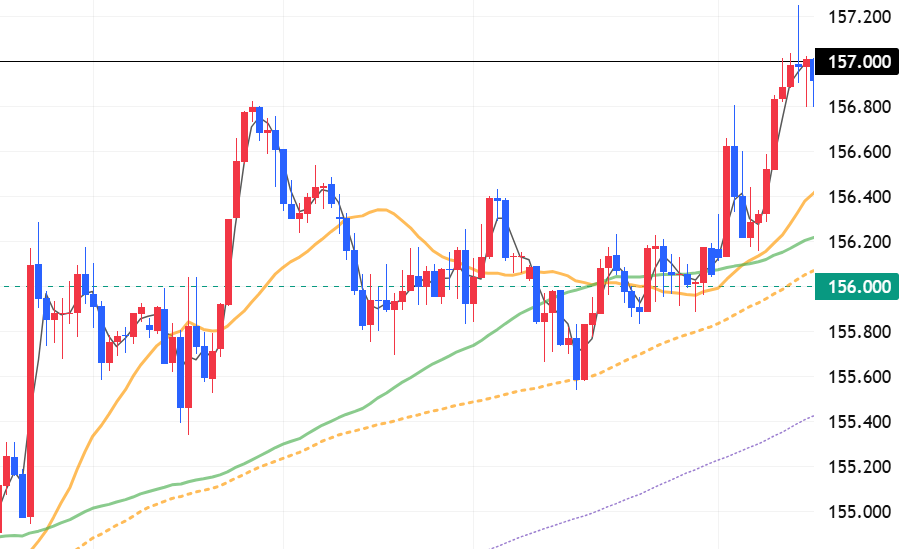Click the 156.400 price scale value

click(x=859, y=197)
